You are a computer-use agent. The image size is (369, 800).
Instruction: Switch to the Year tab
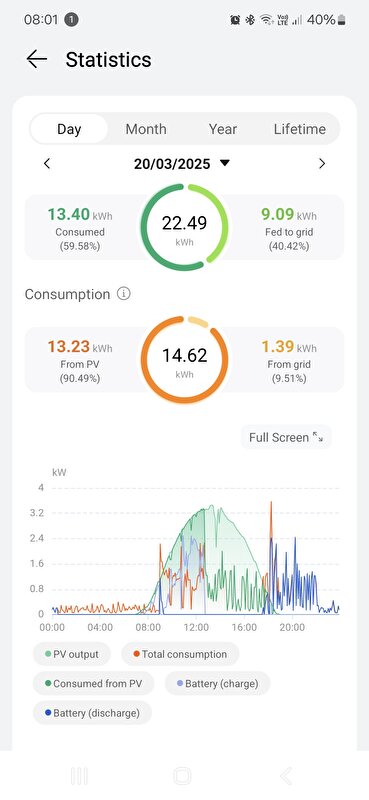223,129
